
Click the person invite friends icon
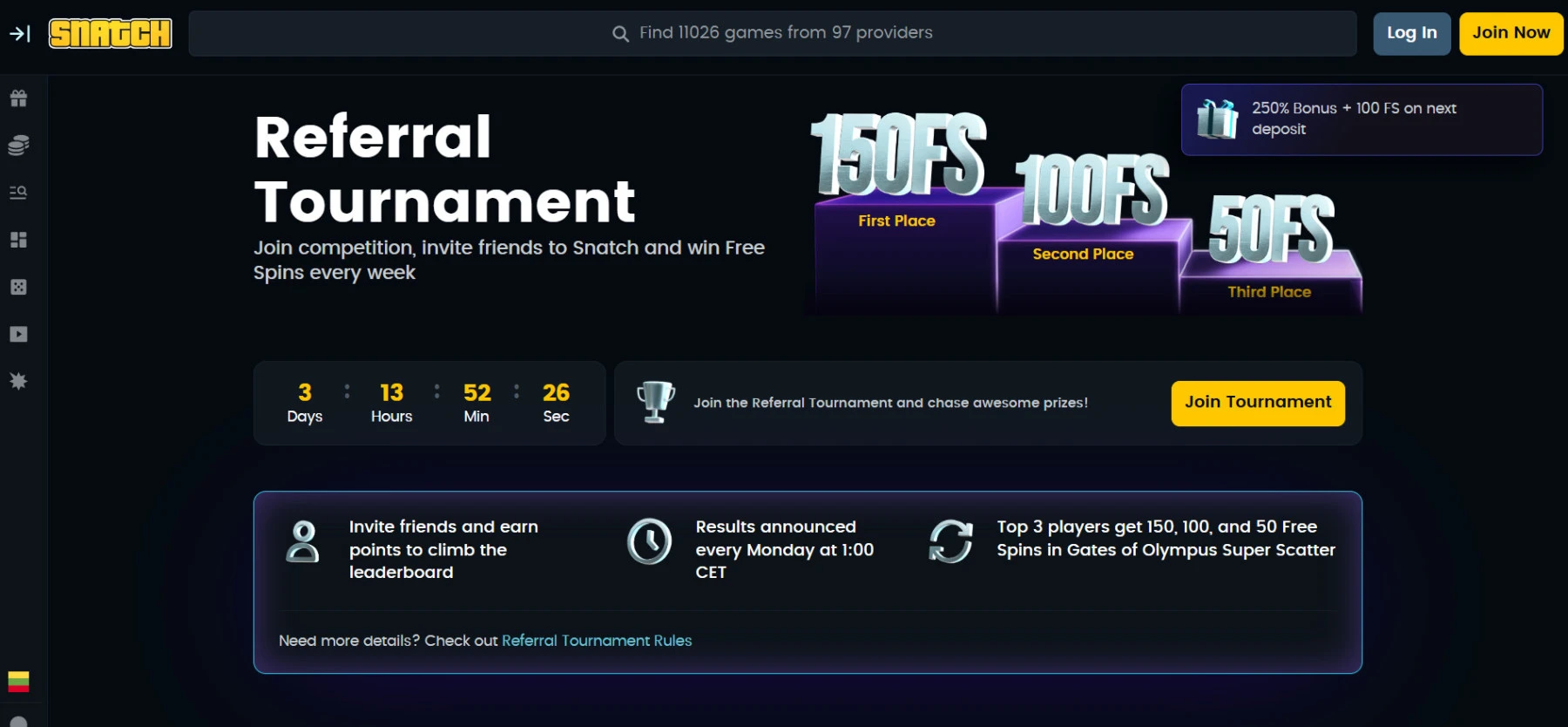click(x=303, y=541)
